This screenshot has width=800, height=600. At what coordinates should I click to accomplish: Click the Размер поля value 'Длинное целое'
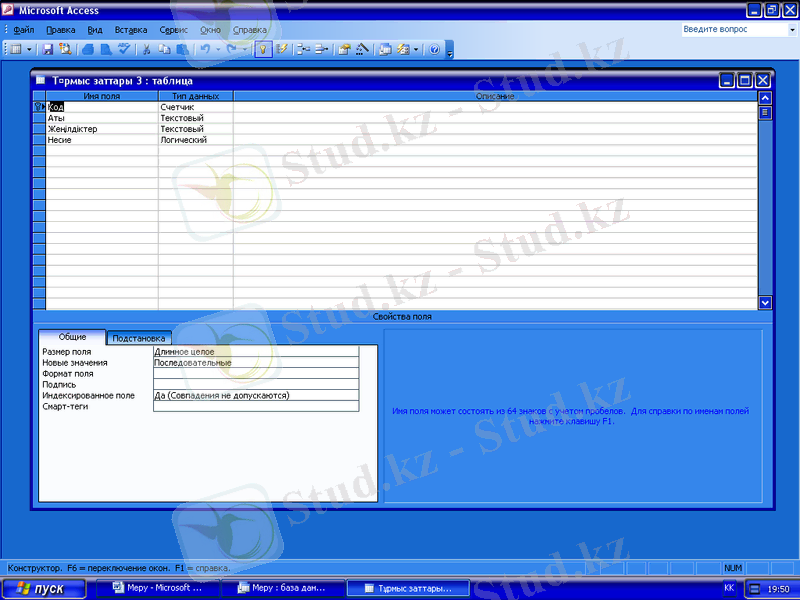point(256,352)
